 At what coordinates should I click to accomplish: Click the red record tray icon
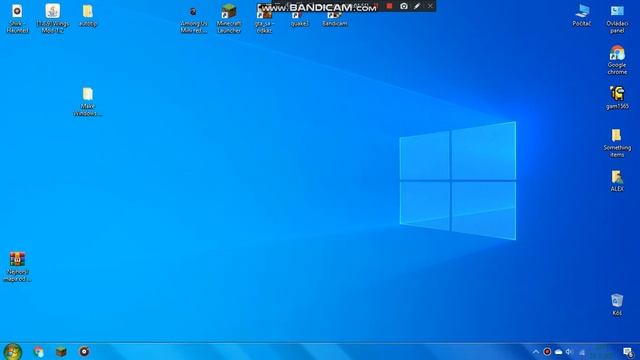[x=547, y=352]
